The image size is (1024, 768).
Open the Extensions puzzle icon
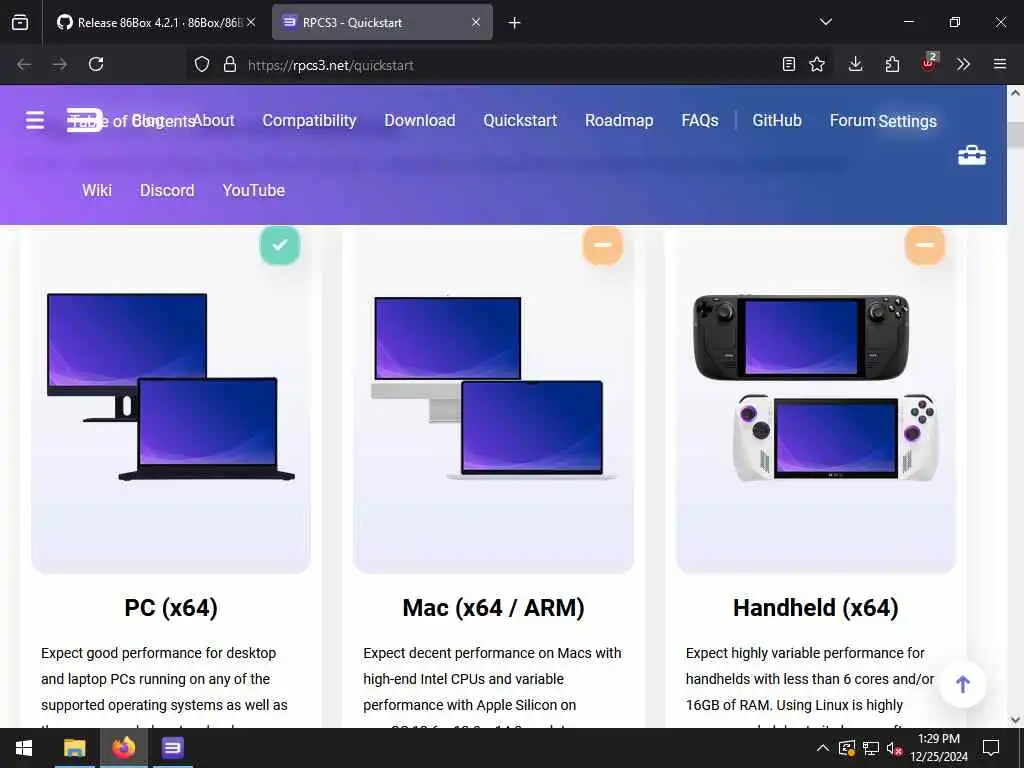click(892, 64)
